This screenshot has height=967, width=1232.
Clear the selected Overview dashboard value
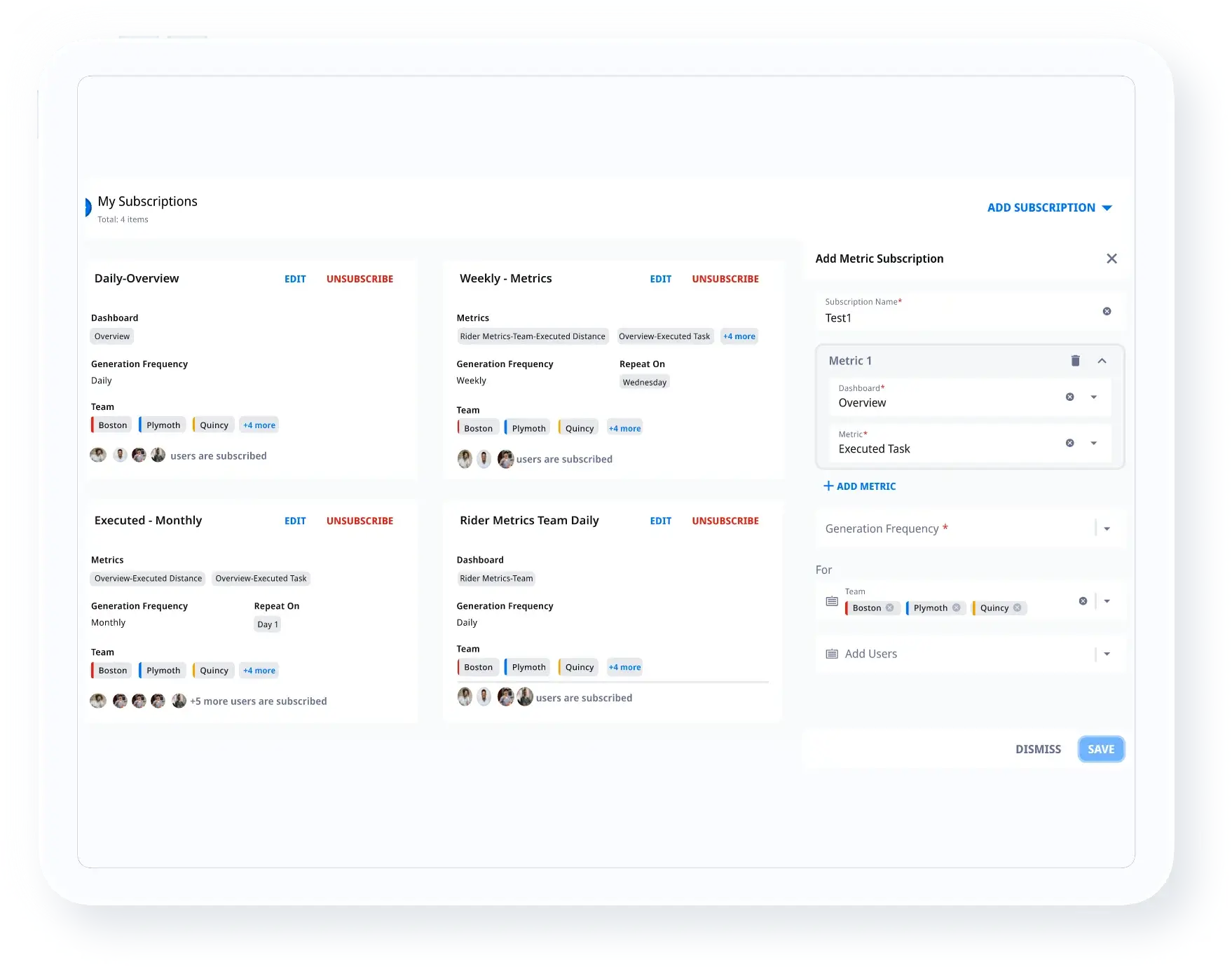1069,397
